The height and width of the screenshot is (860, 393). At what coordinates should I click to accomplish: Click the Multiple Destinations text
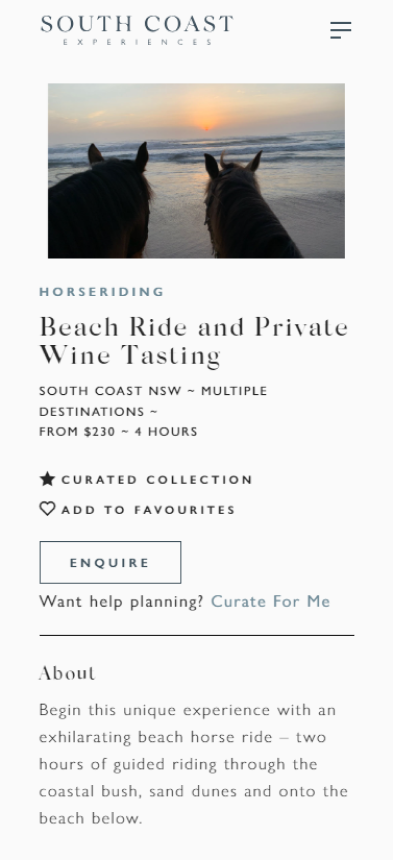(x=153, y=401)
